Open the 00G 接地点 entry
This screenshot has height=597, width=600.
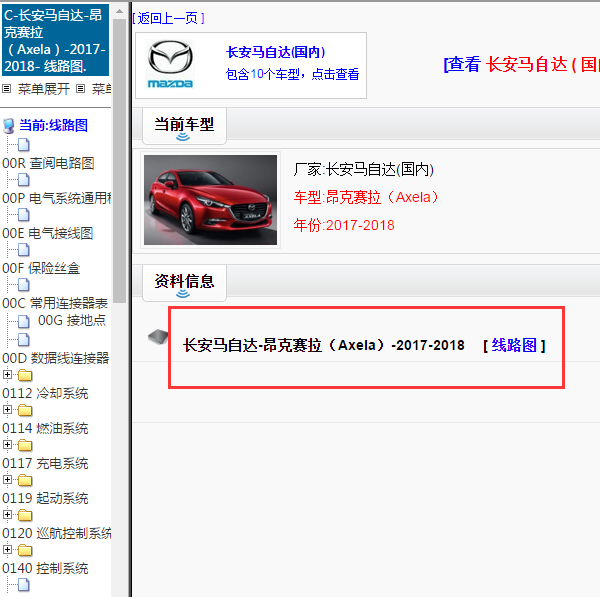72,320
